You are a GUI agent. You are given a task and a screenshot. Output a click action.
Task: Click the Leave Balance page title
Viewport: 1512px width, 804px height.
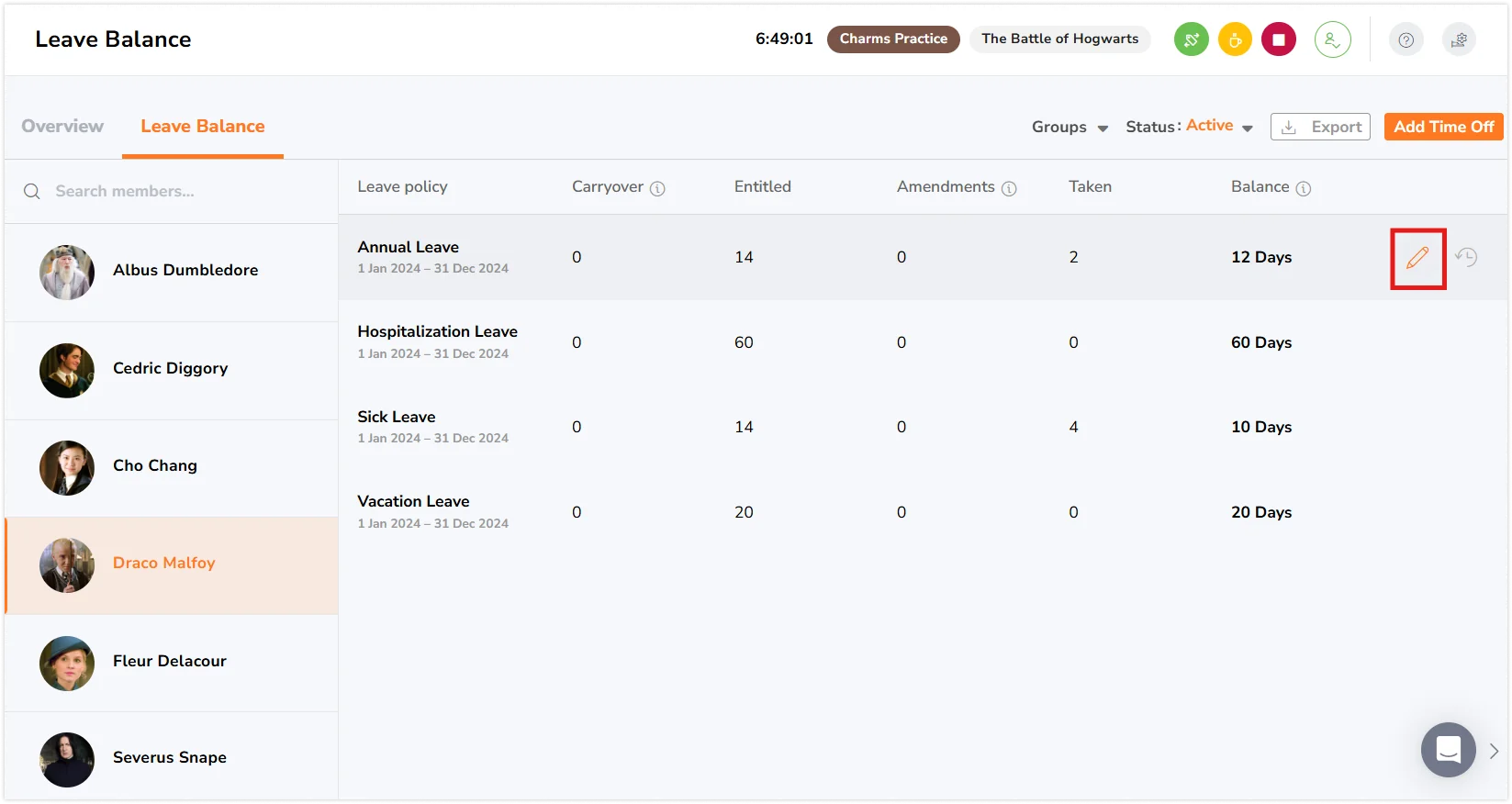click(113, 39)
